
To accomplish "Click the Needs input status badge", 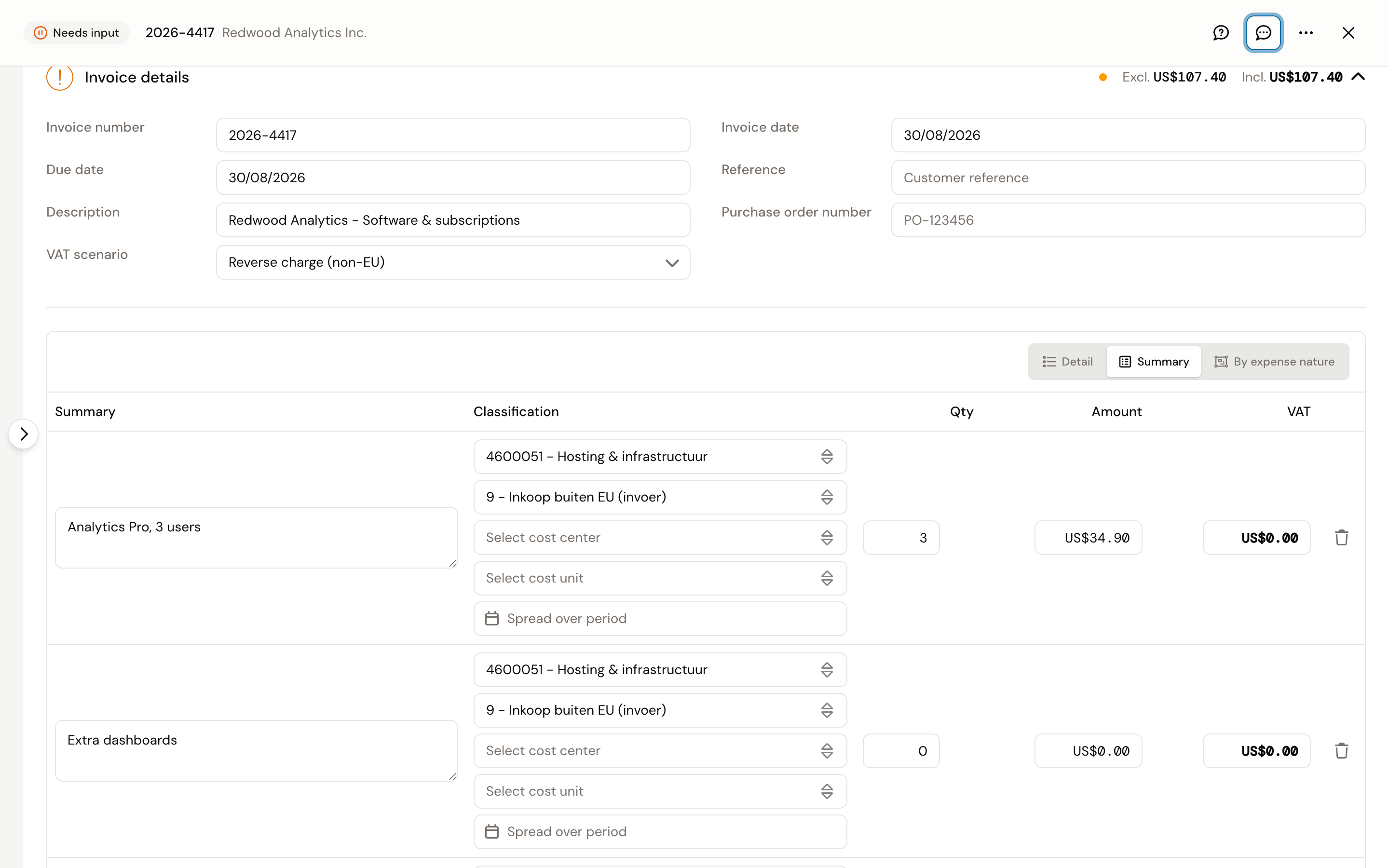I will click(x=76, y=33).
